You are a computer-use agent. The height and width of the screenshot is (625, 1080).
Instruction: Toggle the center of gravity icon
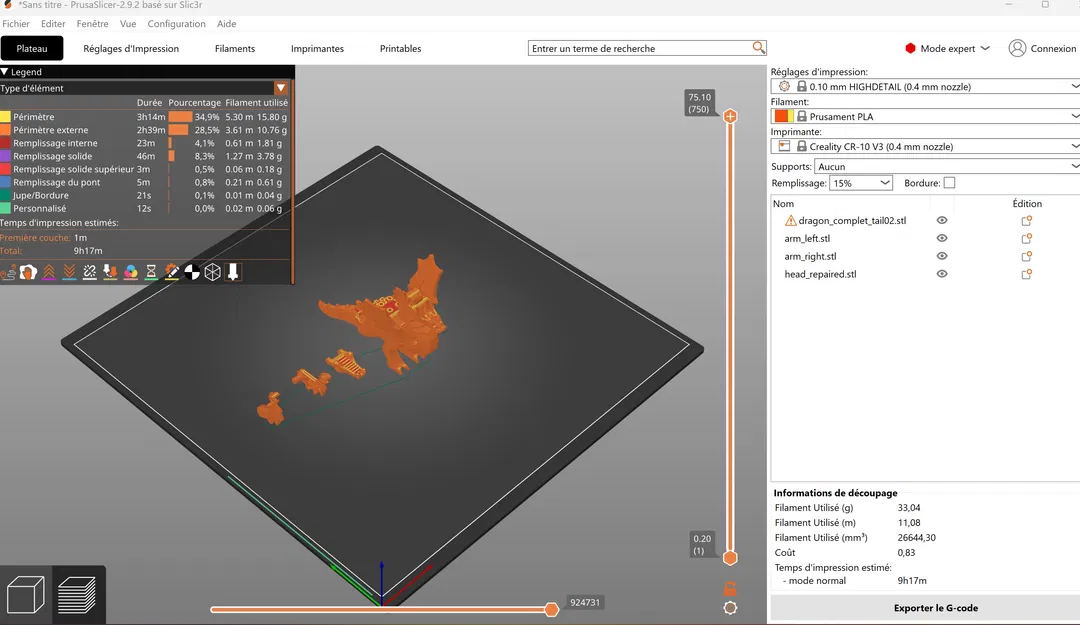[192, 272]
